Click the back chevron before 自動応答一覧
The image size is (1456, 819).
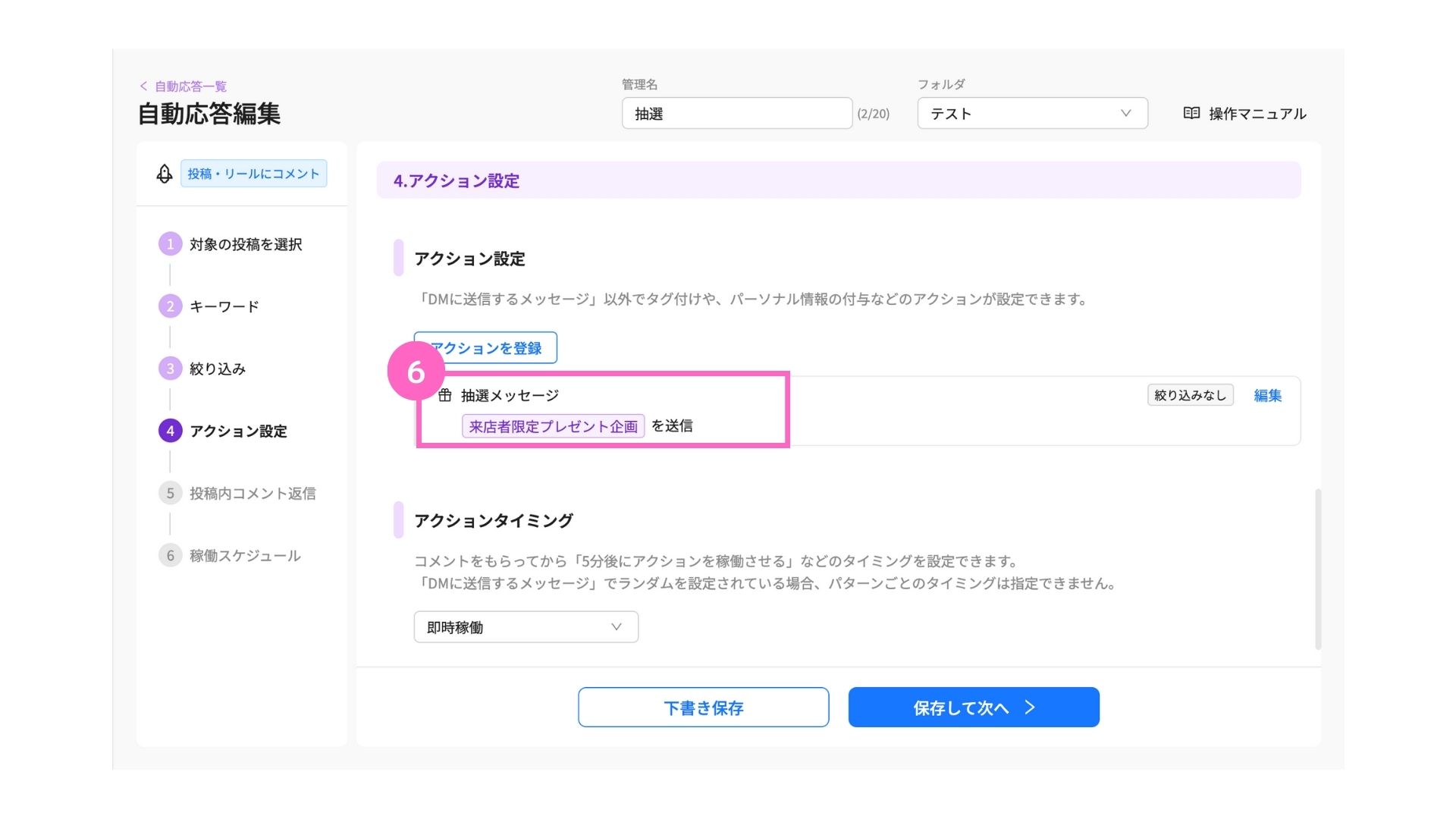[143, 86]
